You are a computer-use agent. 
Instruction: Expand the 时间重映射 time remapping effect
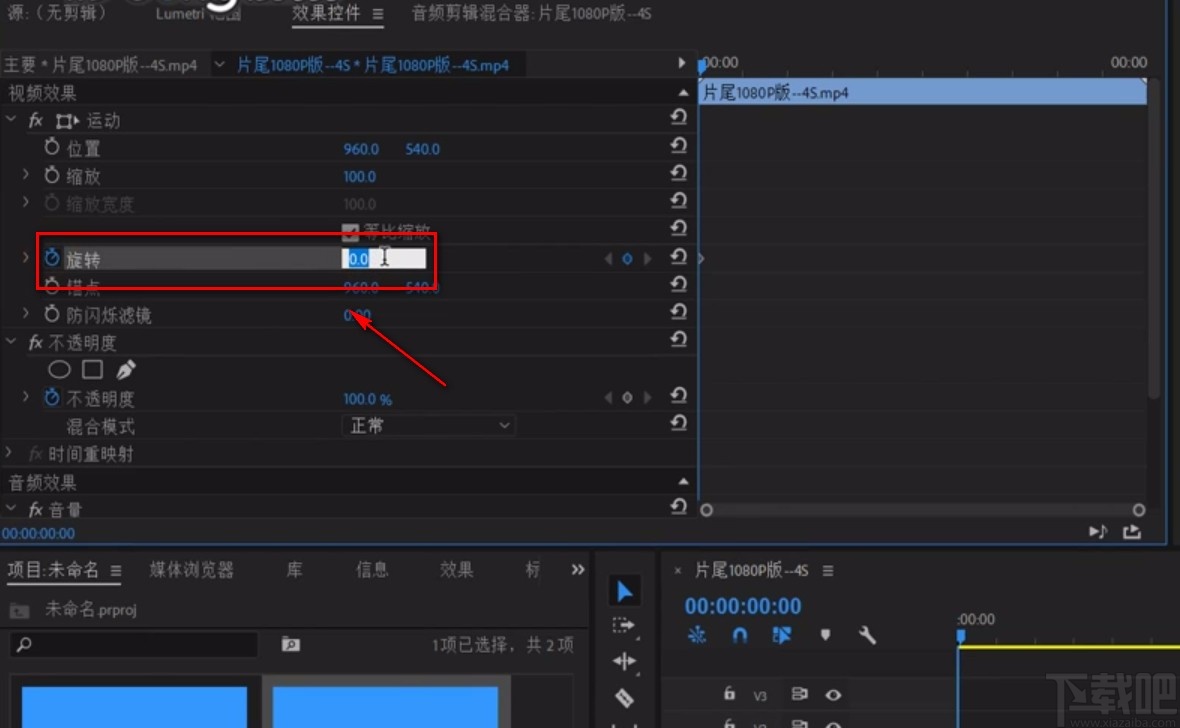point(8,452)
